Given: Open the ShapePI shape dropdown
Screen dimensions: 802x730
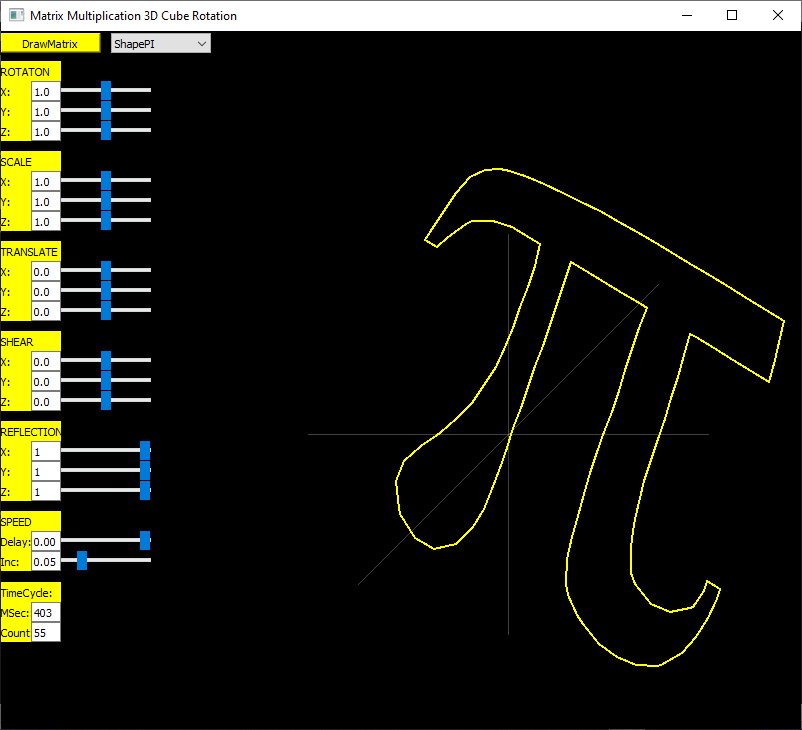Looking at the screenshot, I should tap(160, 43).
